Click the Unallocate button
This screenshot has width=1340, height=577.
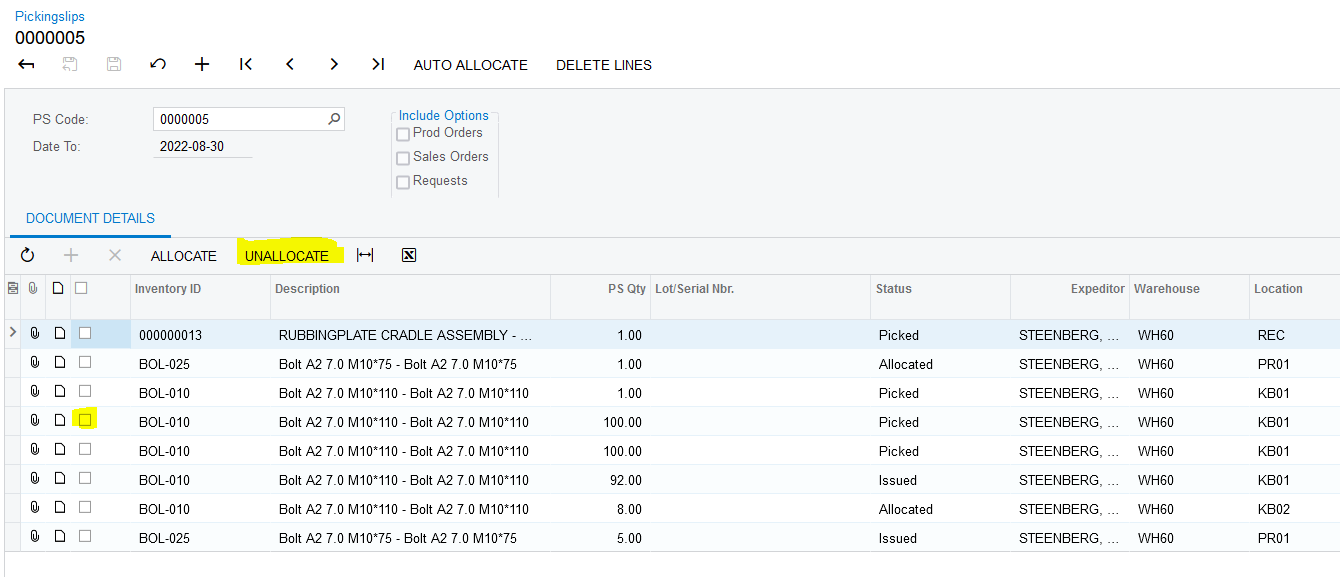(287, 256)
